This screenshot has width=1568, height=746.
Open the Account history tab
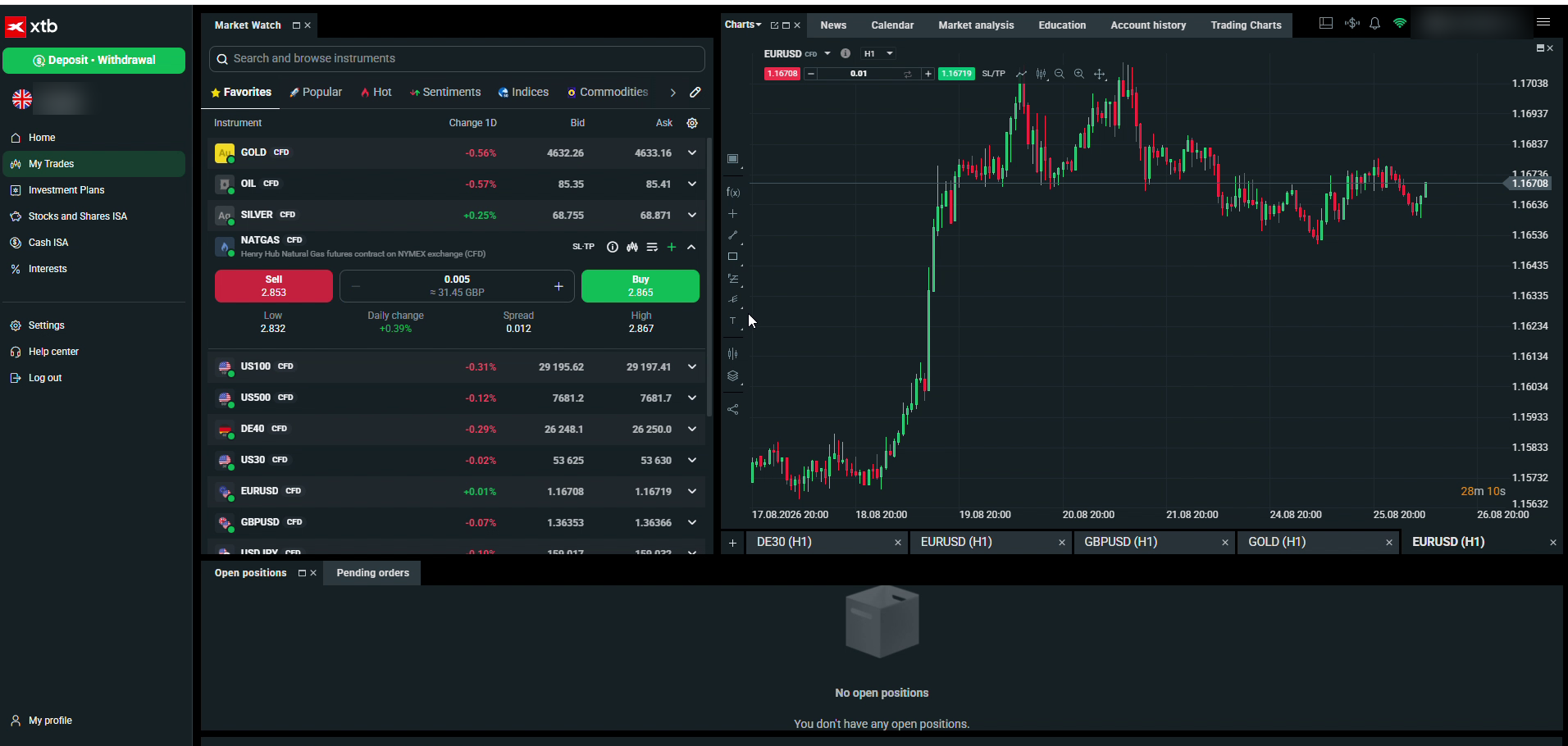point(1148,25)
